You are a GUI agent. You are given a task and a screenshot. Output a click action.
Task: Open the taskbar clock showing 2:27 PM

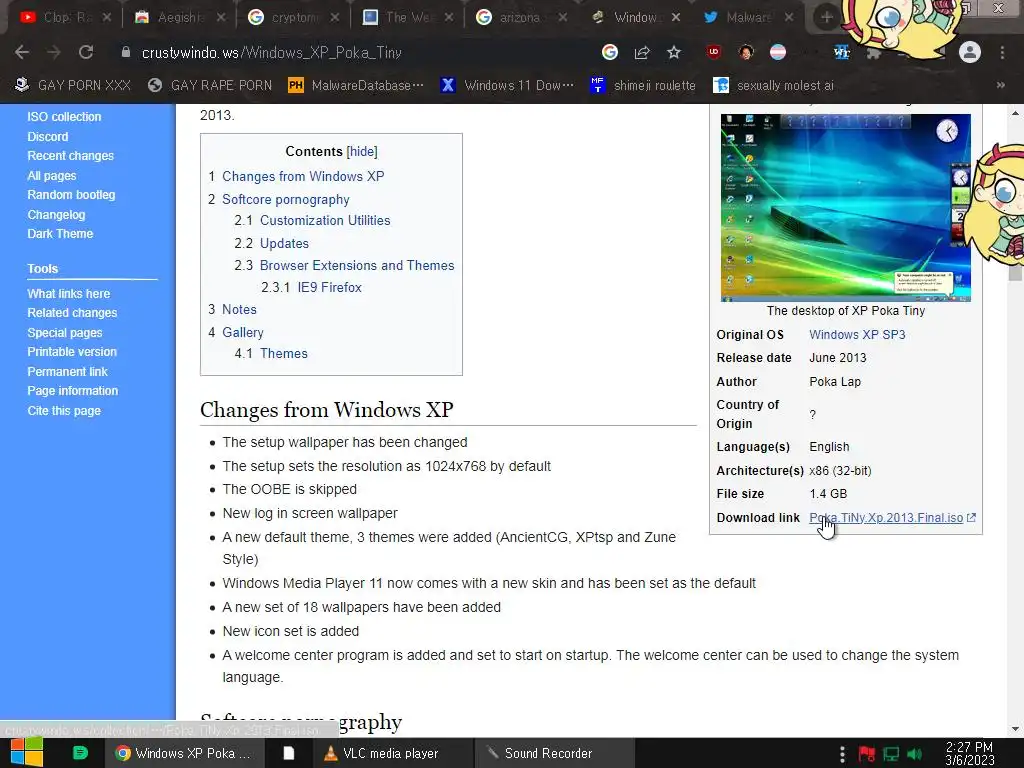pyautogui.click(x=970, y=754)
